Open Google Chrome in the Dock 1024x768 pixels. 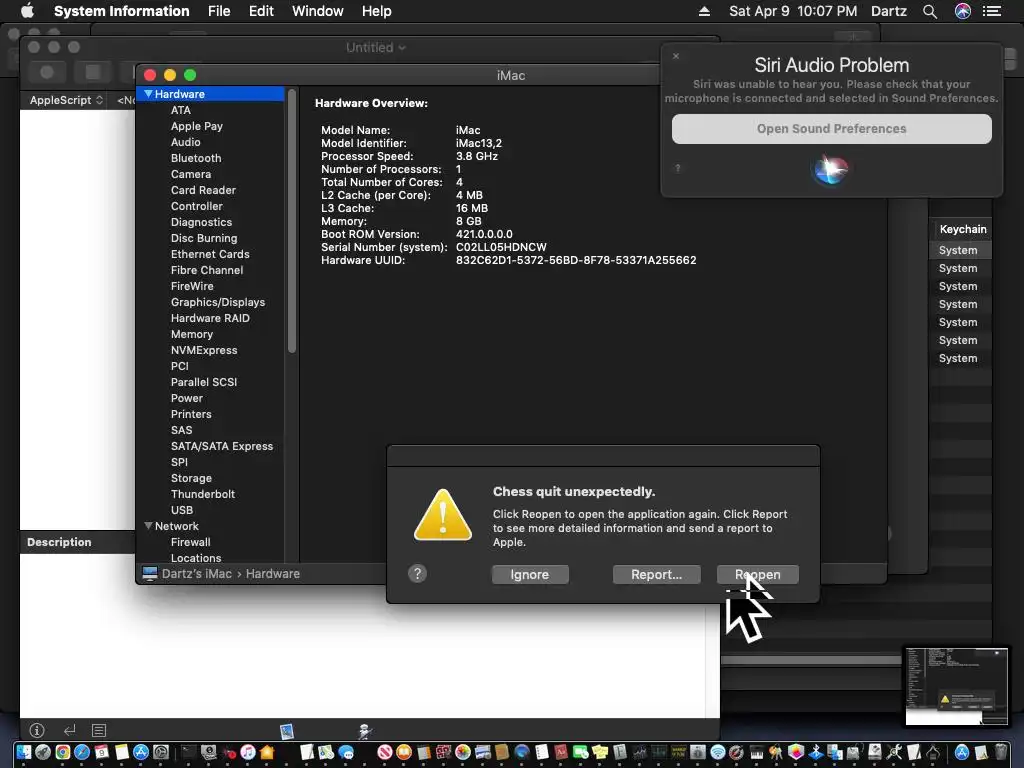[x=63, y=752]
